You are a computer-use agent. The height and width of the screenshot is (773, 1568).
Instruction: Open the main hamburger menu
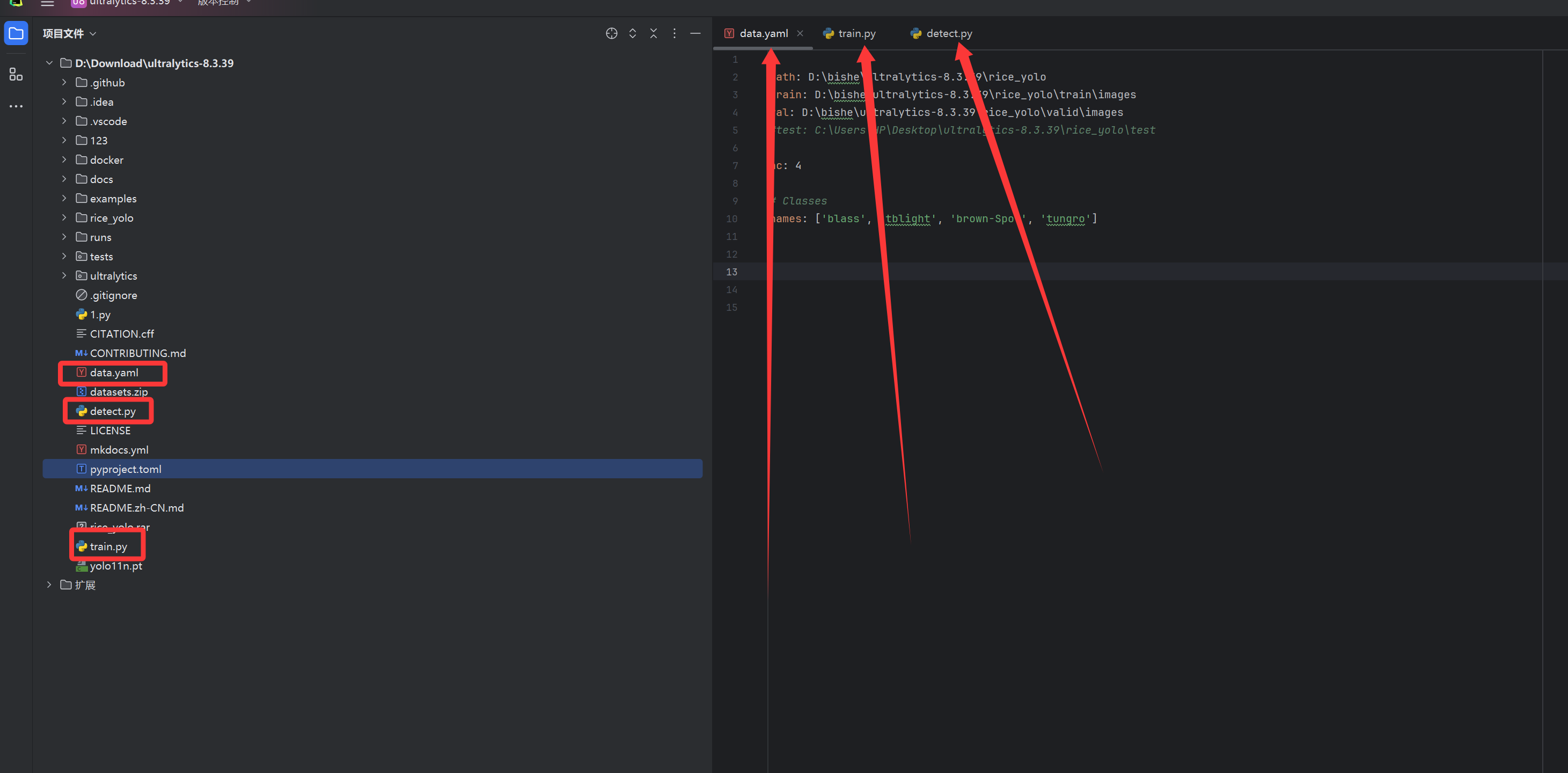(x=47, y=3)
